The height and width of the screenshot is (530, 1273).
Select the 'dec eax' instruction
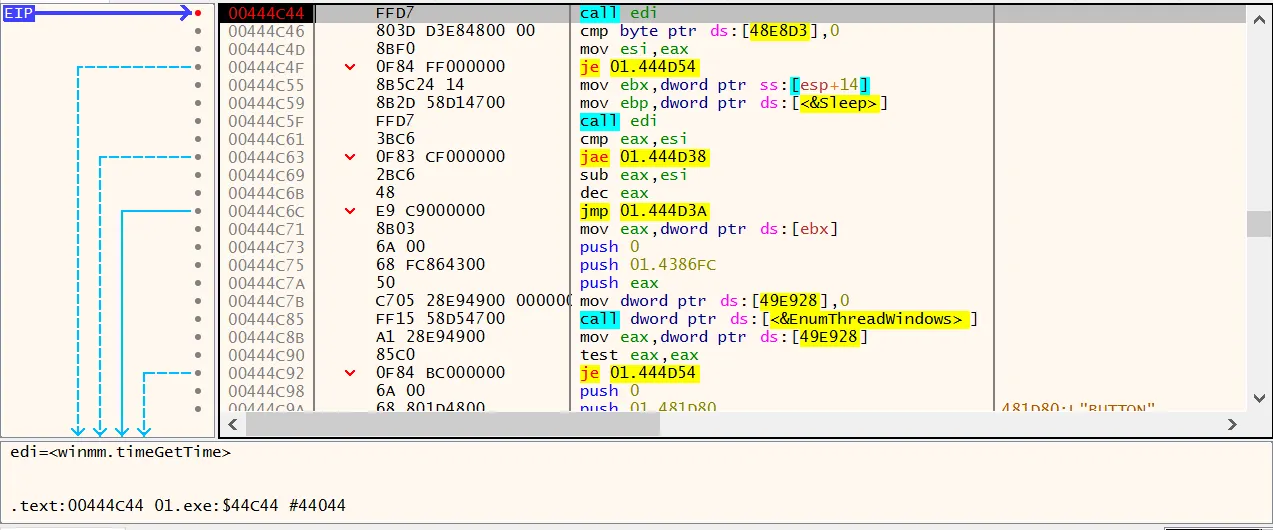(613, 193)
